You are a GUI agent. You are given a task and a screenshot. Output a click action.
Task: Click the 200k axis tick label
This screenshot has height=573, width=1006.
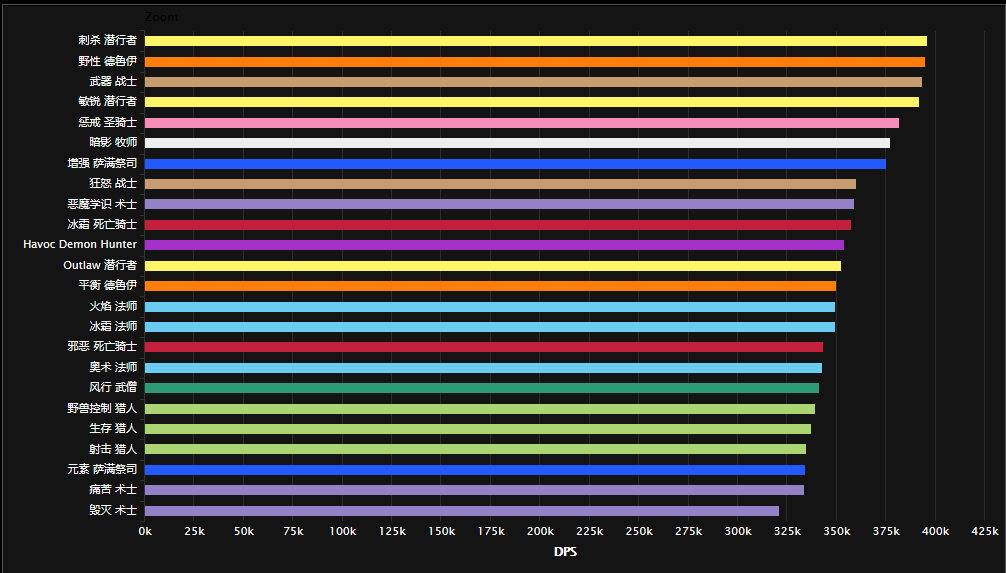540,531
